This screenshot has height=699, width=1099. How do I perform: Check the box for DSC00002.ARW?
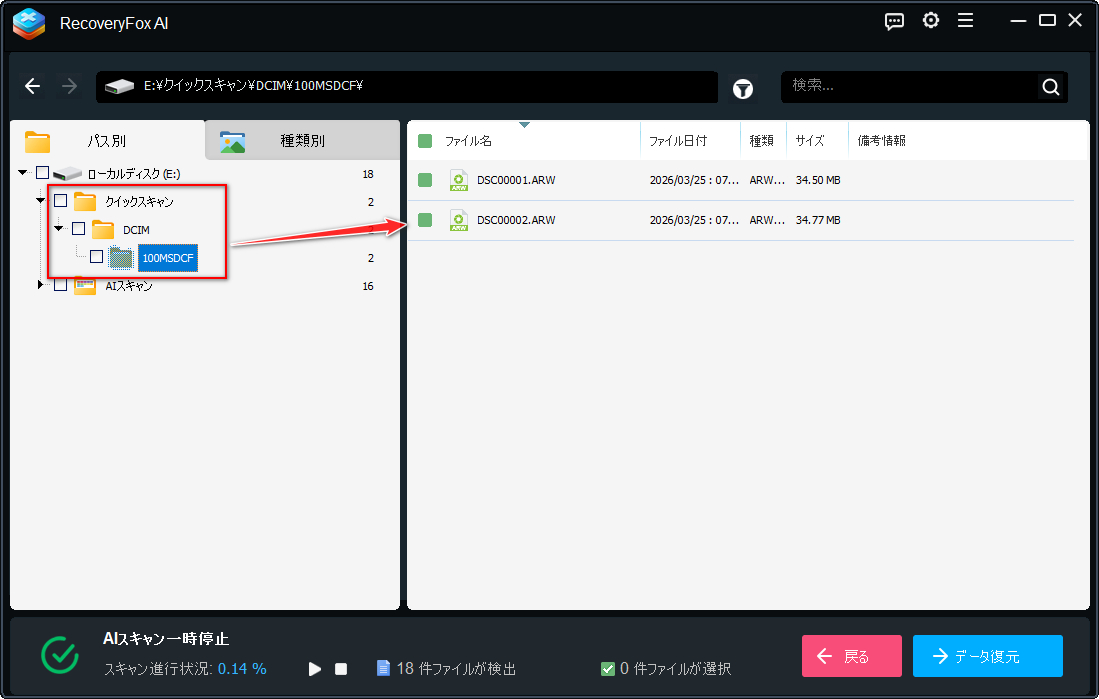click(425, 220)
